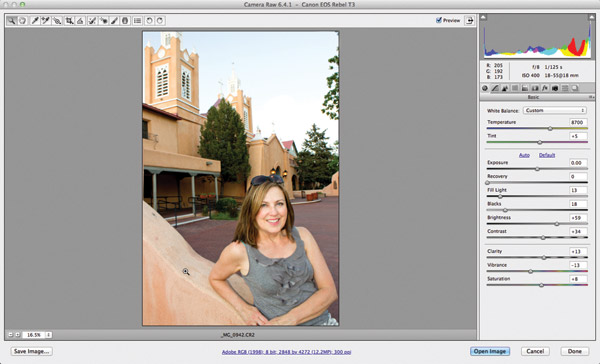
Task: Toggle the highlight clipping warning
Action: pos(592,18)
